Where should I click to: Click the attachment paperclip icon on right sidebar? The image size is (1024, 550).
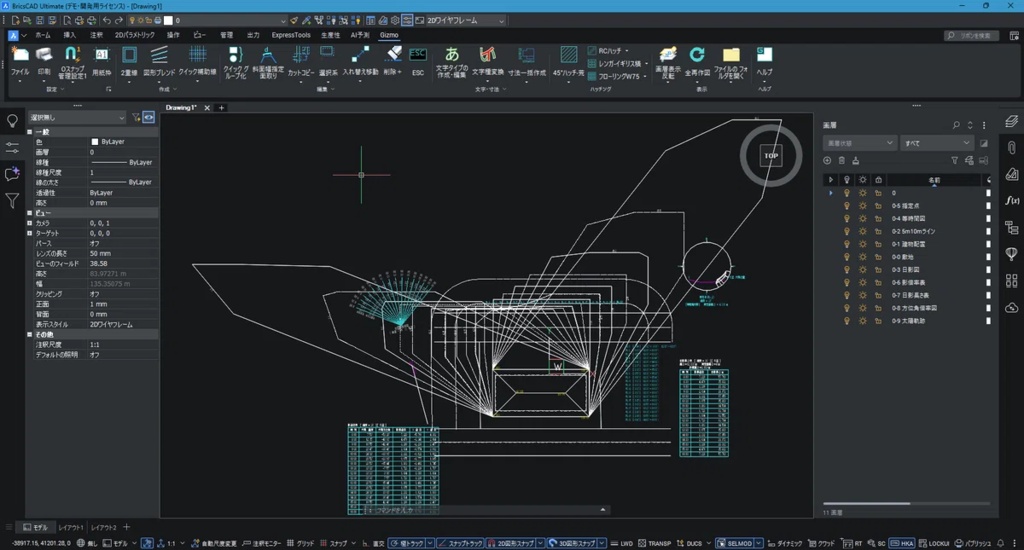[1012, 148]
